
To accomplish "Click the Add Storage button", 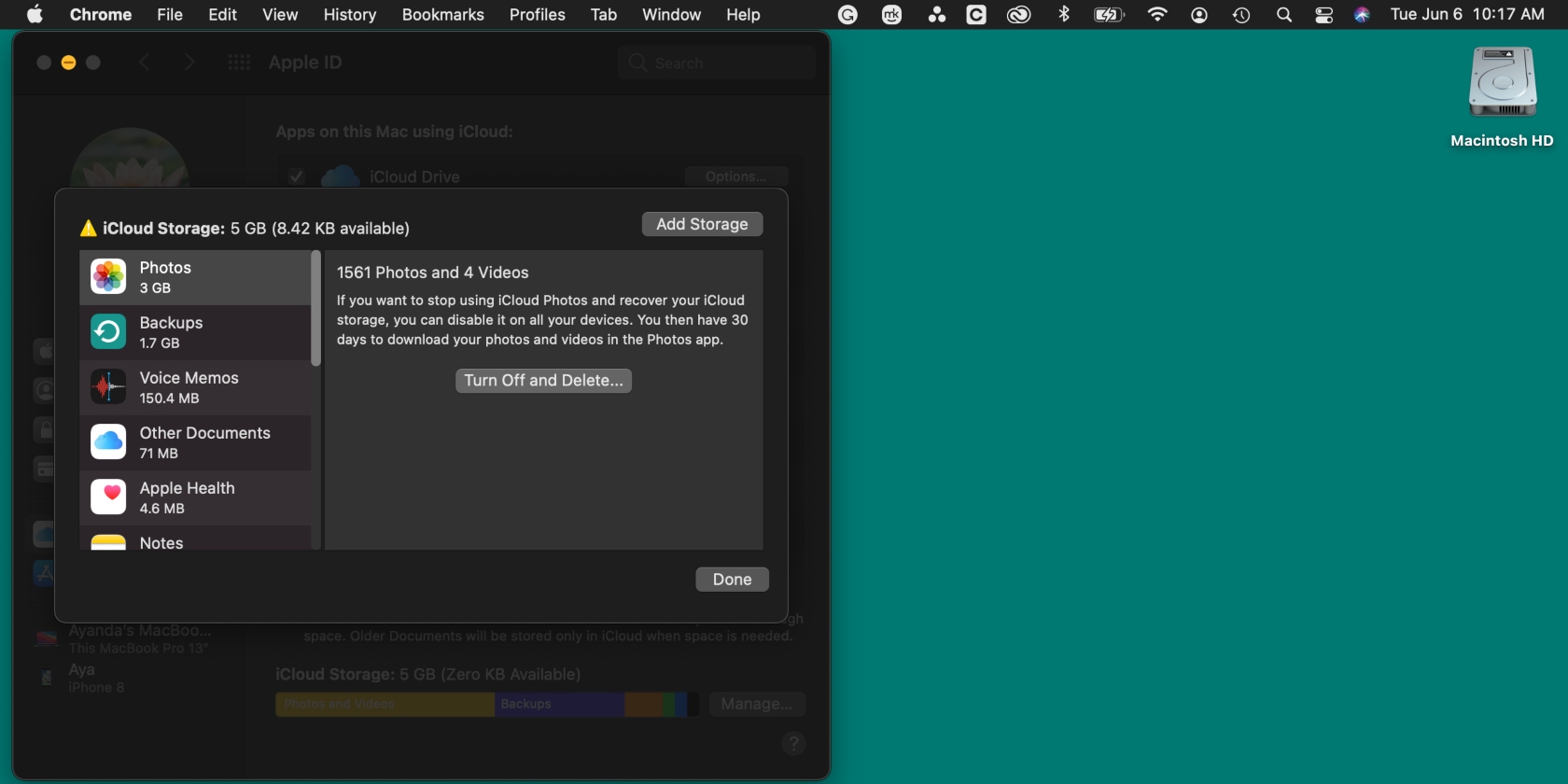I will coord(702,224).
